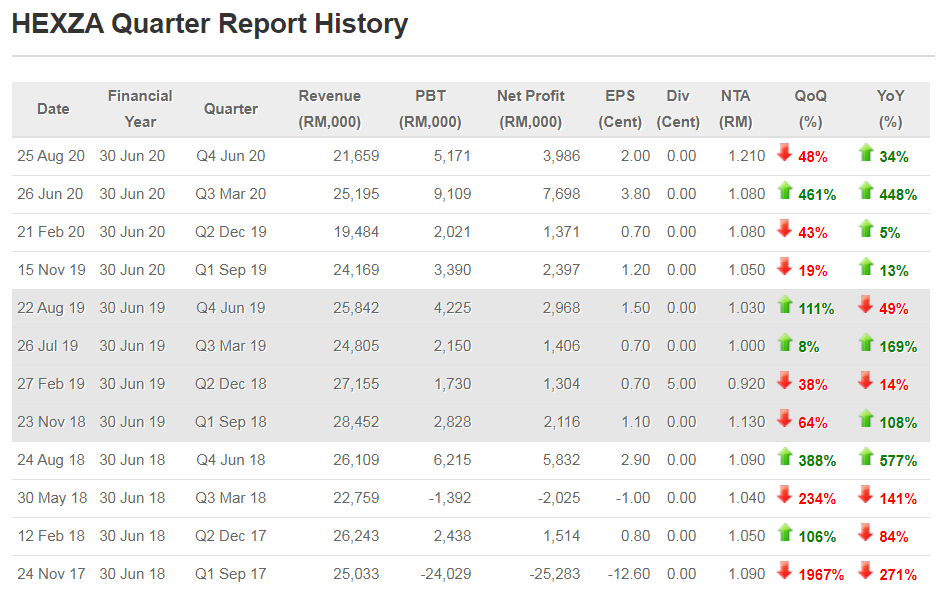The width and height of the screenshot is (941, 604).
Task: Click the red down arrow beside 49% YoY
Action: coord(865,305)
